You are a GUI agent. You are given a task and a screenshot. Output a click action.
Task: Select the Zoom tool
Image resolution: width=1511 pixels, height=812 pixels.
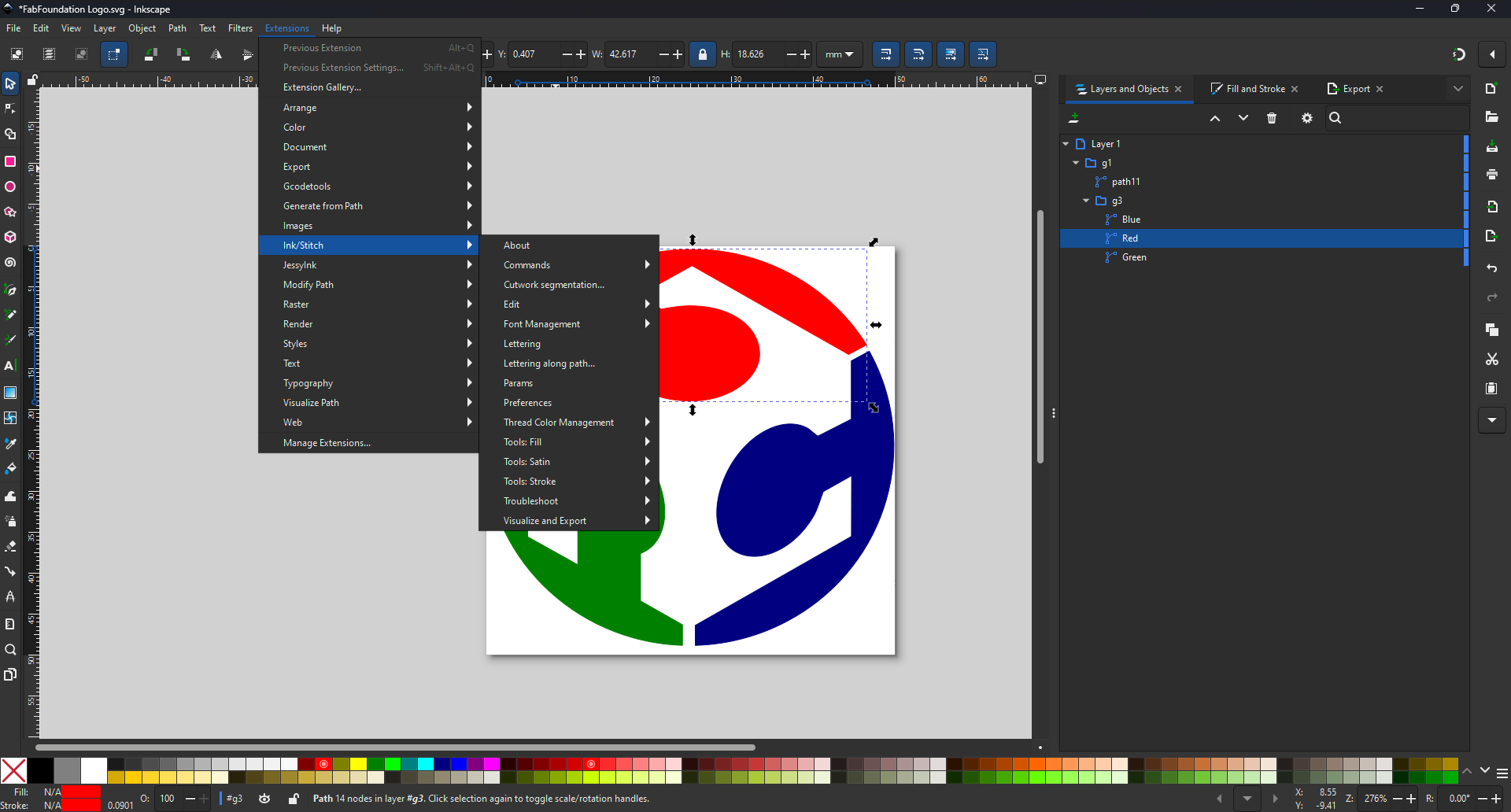click(x=10, y=650)
